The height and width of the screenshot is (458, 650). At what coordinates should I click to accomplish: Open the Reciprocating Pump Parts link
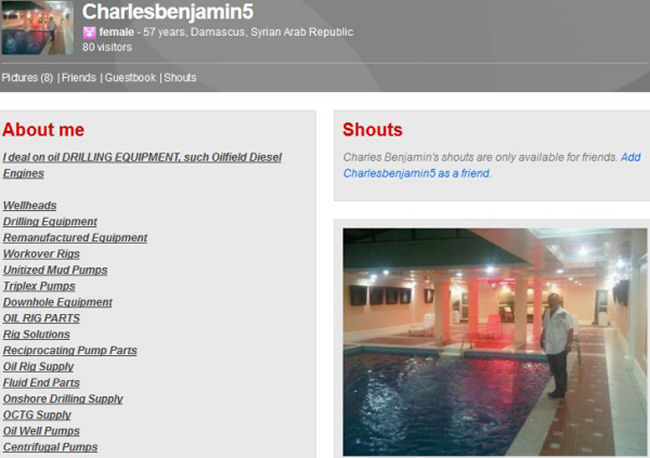(70, 350)
